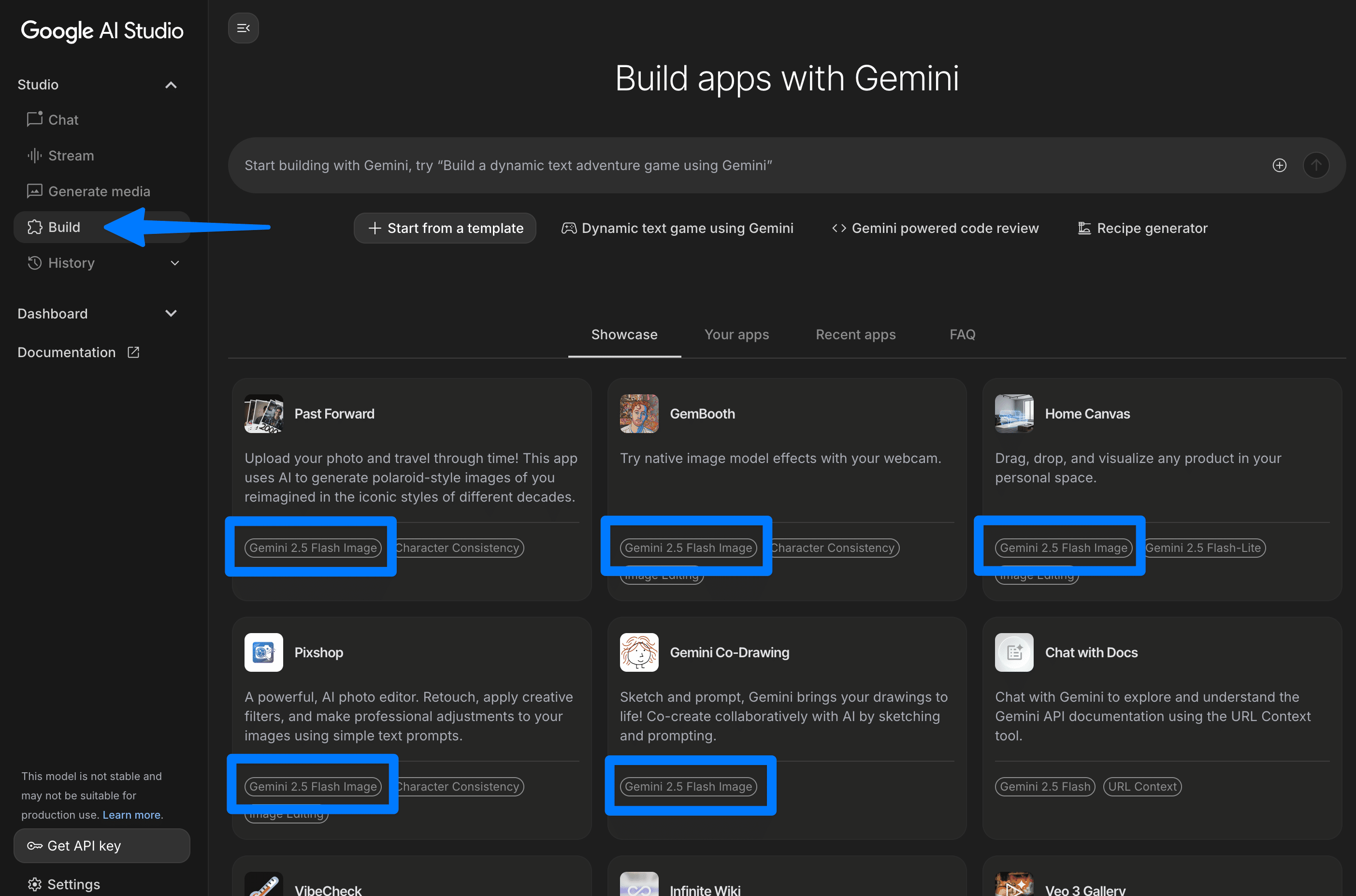Open Chat from the sidebar

(x=63, y=119)
